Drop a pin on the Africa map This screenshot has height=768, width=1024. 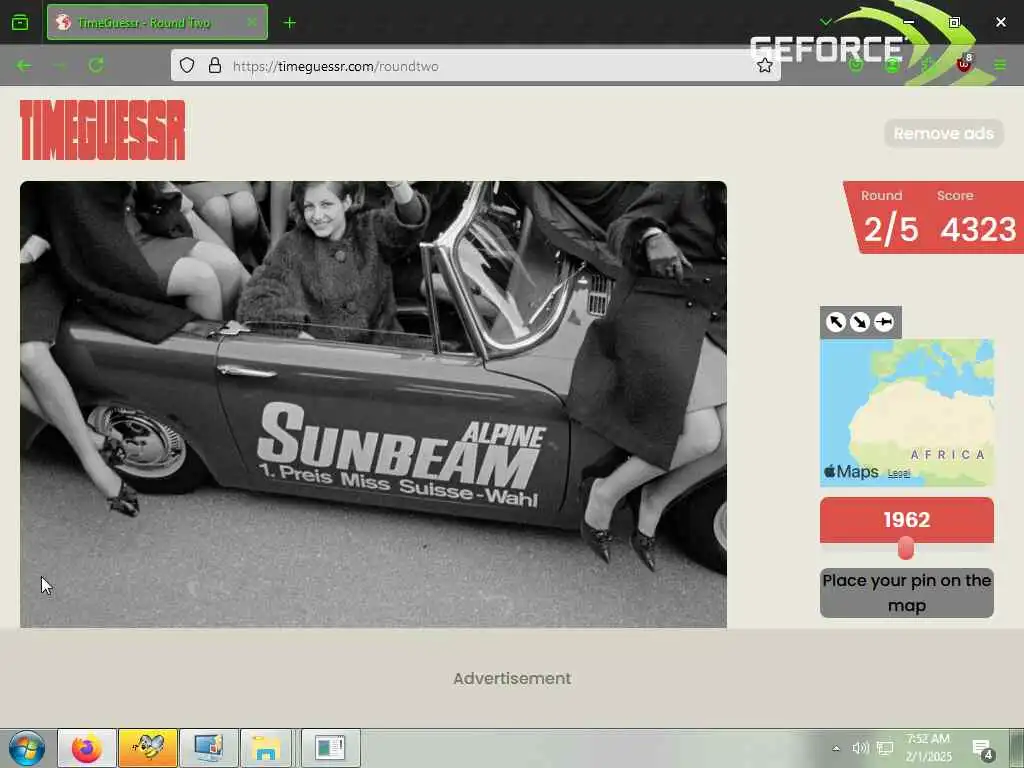point(906,413)
